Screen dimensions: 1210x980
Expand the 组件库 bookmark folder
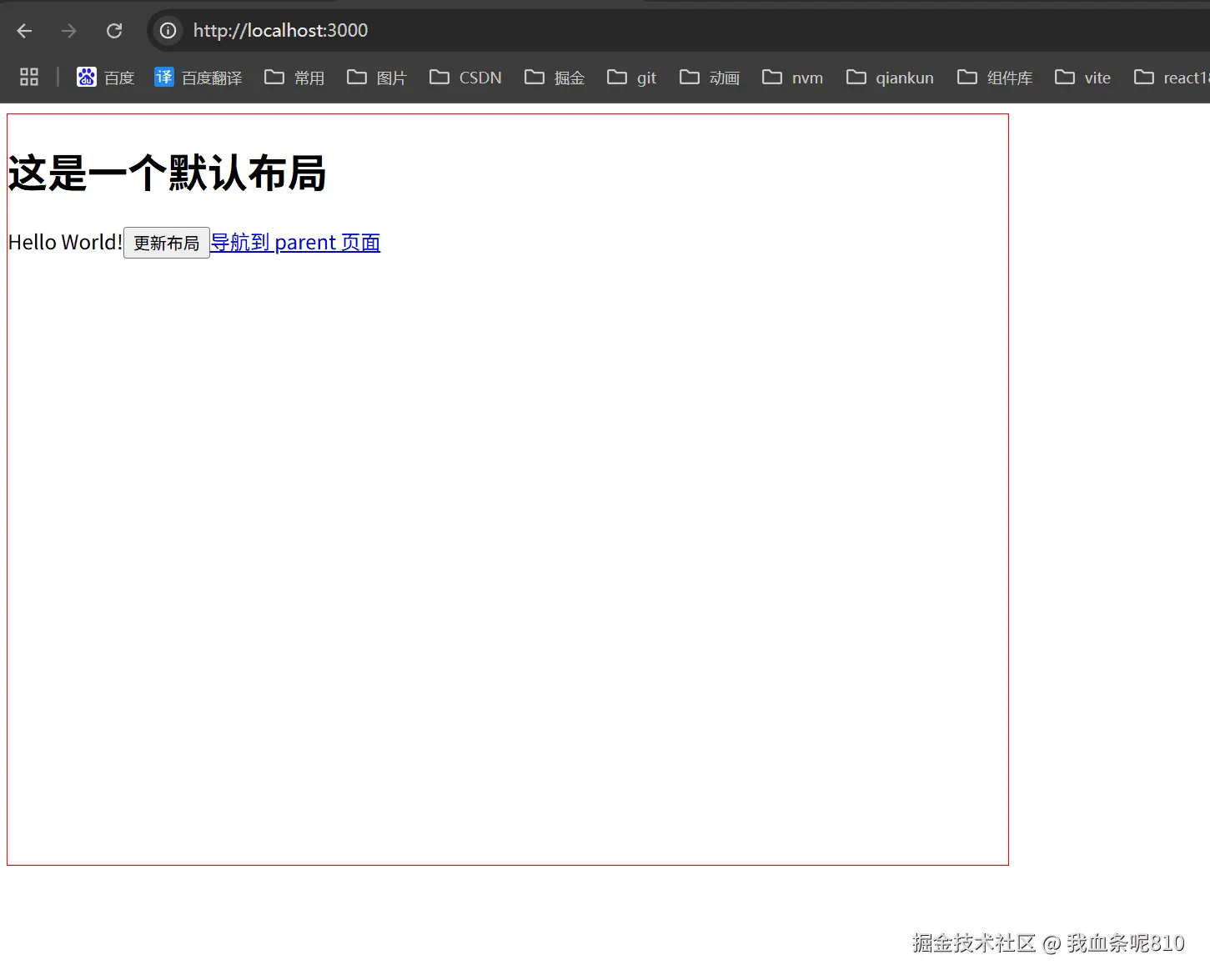coord(995,78)
